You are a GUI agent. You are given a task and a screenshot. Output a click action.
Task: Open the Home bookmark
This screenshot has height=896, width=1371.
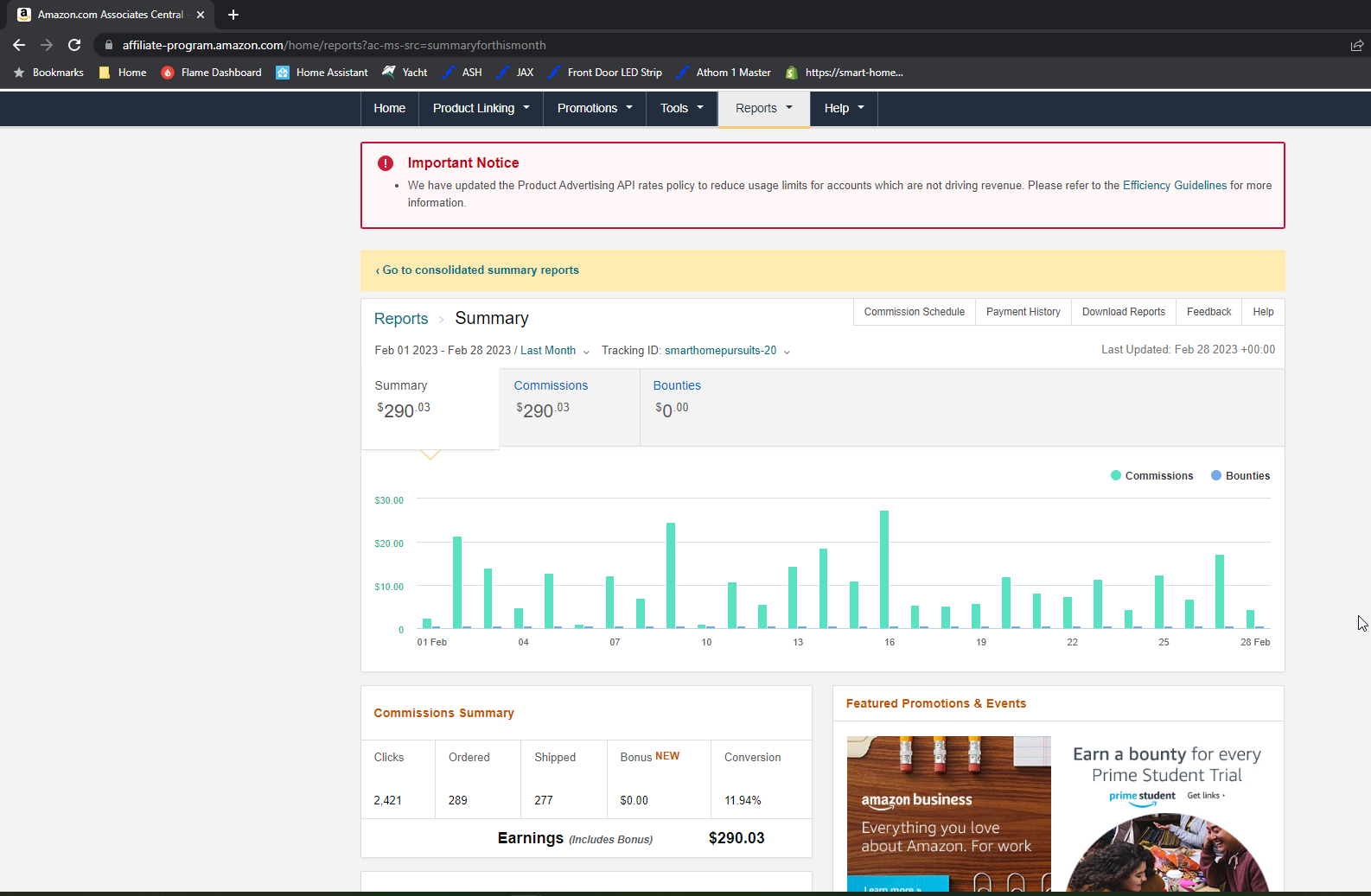click(123, 73)
